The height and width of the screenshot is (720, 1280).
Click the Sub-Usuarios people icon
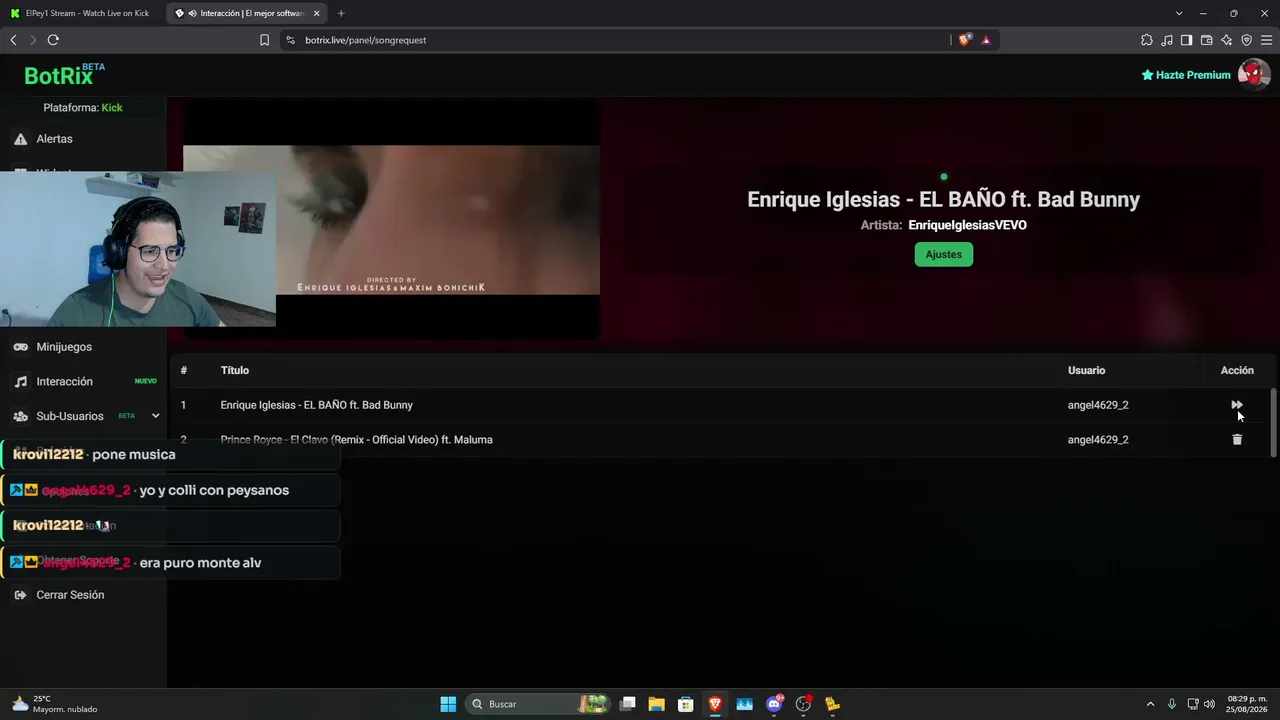20,416
